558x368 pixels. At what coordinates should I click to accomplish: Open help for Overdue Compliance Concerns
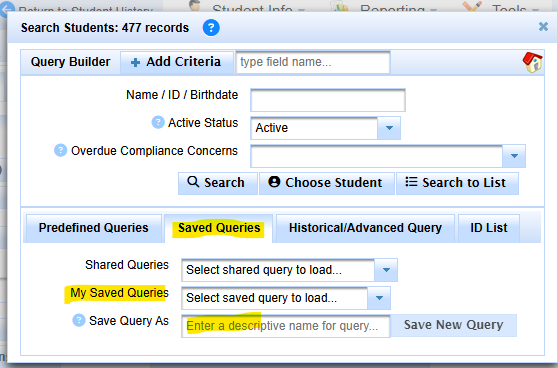tap(60, 150)
